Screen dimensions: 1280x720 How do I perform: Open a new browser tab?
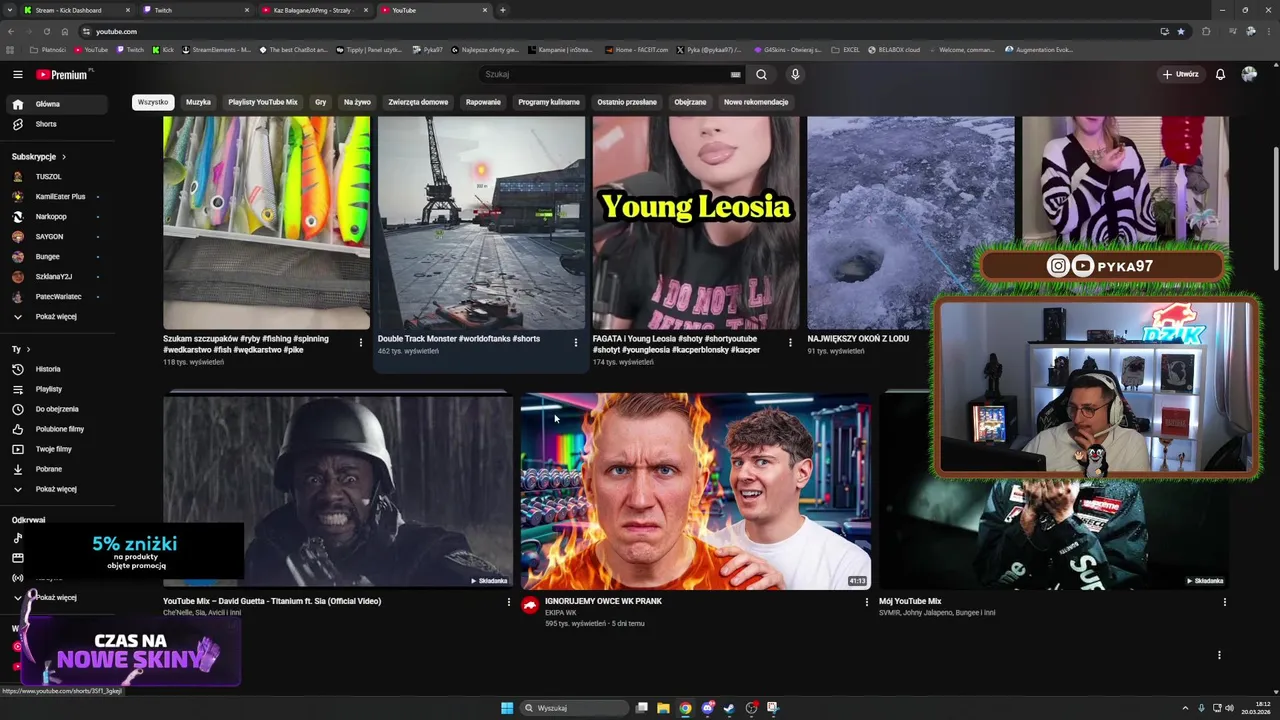502,10
